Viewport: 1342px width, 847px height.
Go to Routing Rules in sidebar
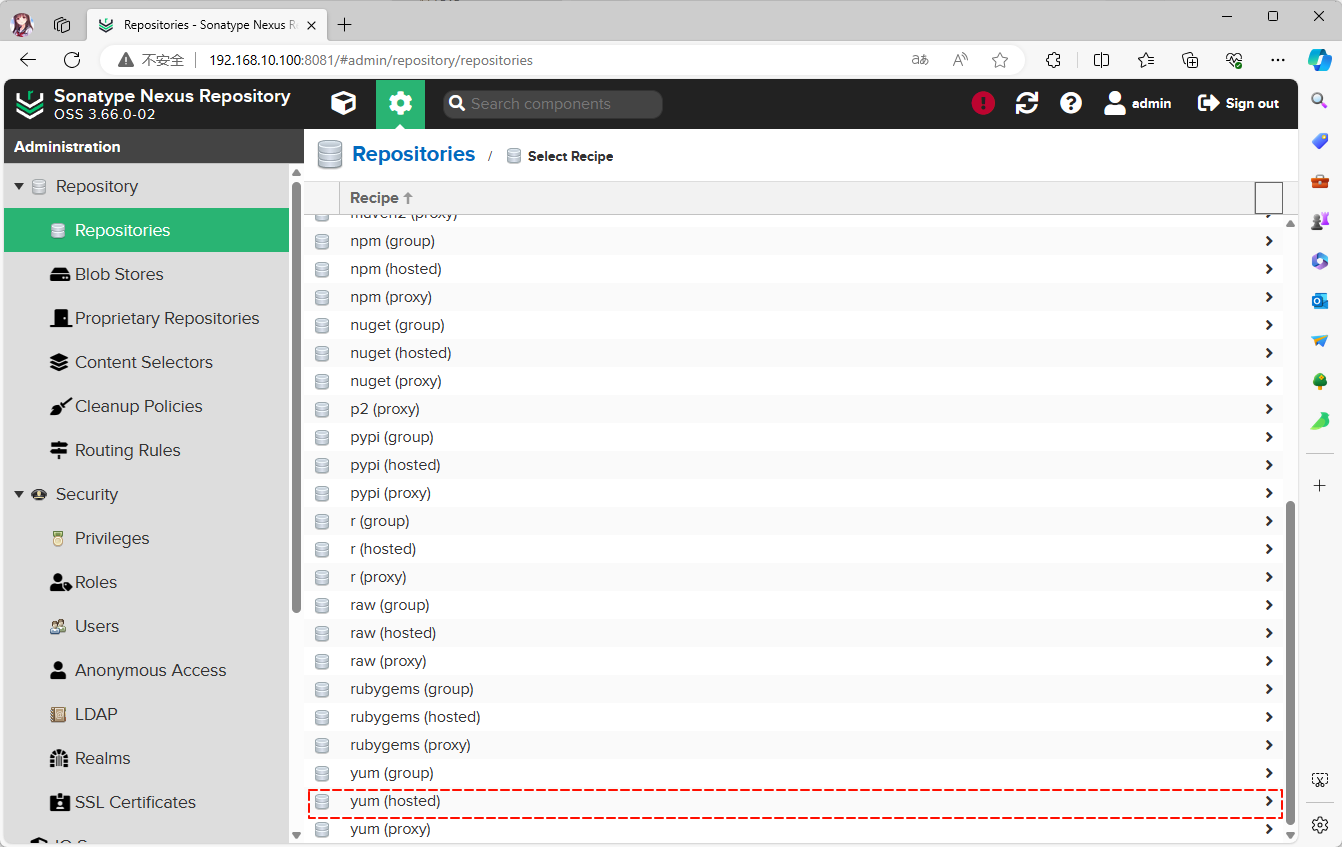point(127,450)
